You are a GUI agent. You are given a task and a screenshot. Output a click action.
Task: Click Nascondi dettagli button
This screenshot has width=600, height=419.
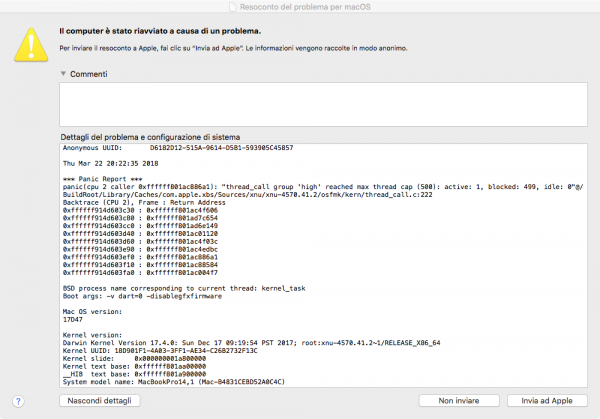(99, 401)
